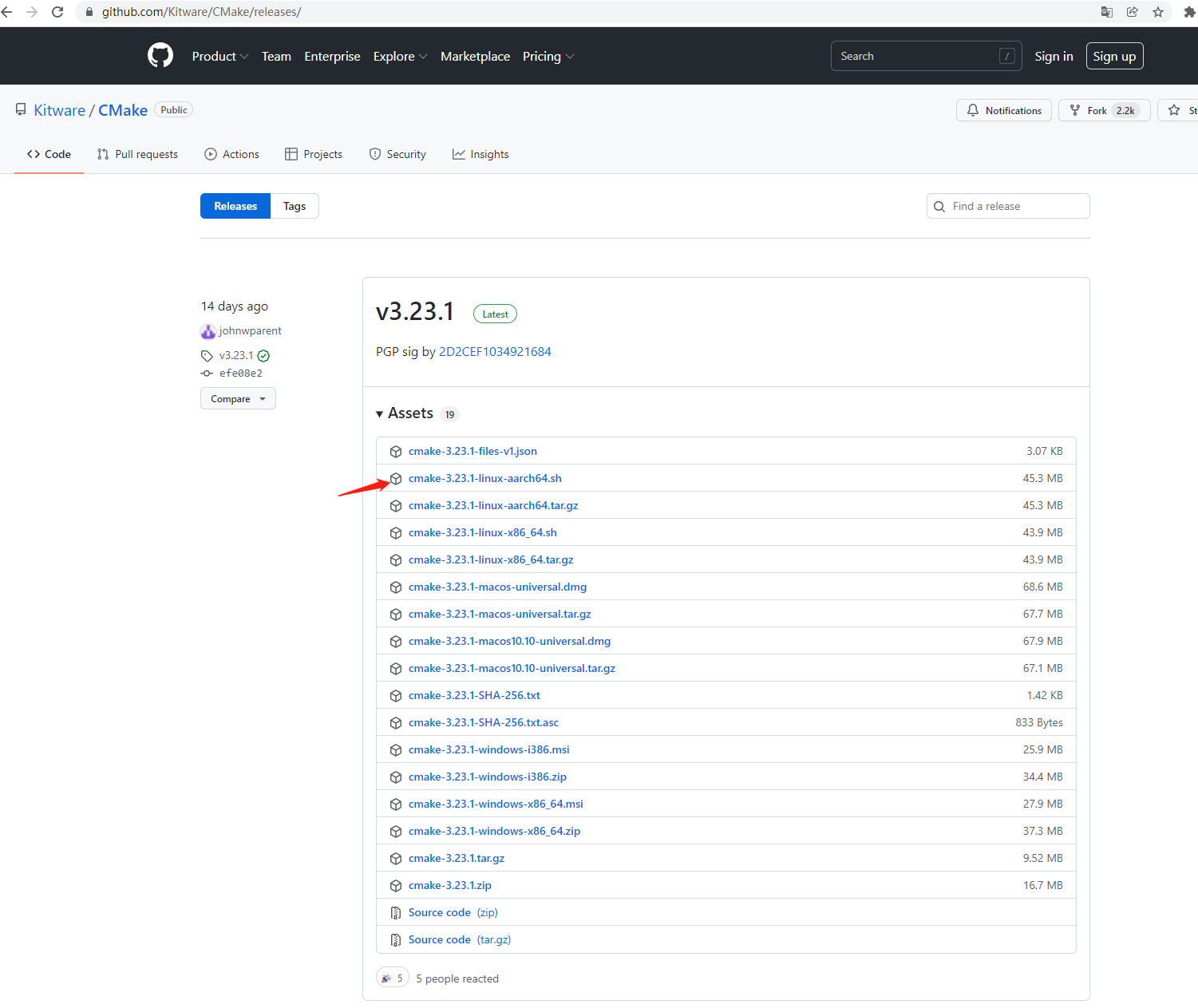Image resolution: width=1198 pixels, height=1008 pixels.
Task: Click the Sign up button
Action: [x=1114, y=56]
